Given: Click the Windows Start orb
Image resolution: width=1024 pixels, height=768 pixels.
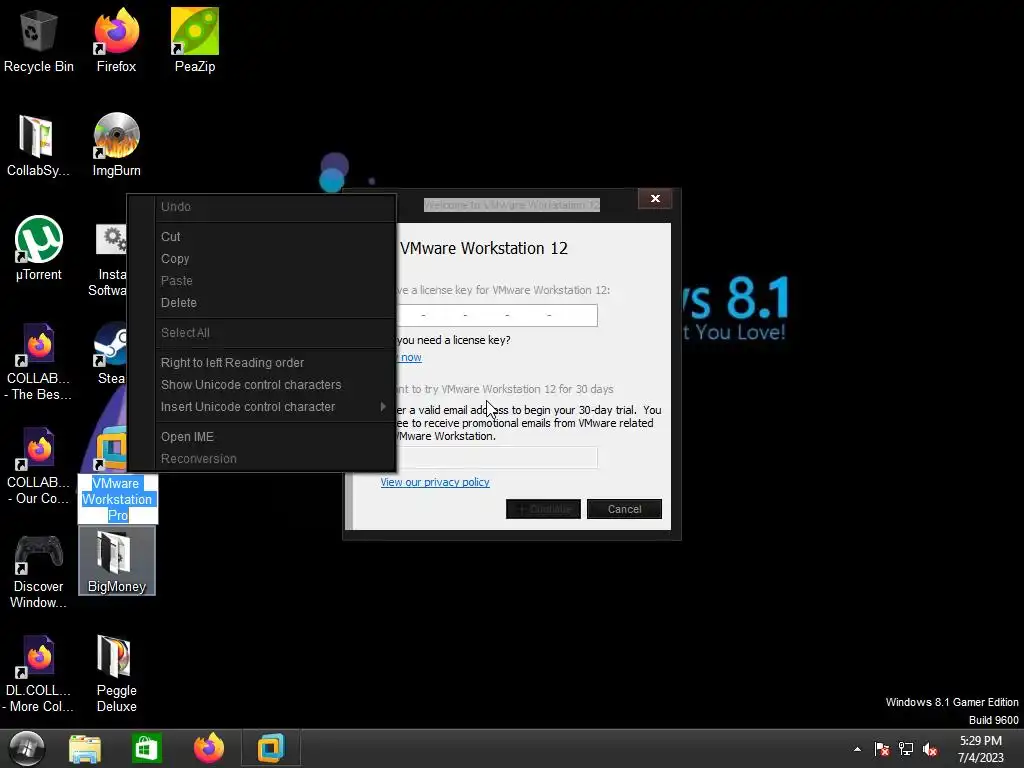Looking at the screenshot, I should (26, 748).
